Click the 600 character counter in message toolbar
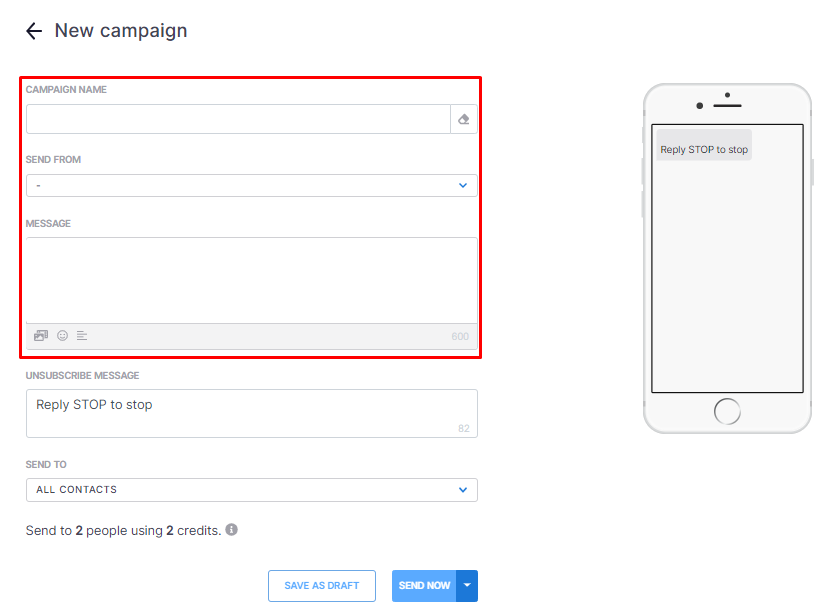The width and height of the screenshot is (826, 615). click(x=460, y=336)
